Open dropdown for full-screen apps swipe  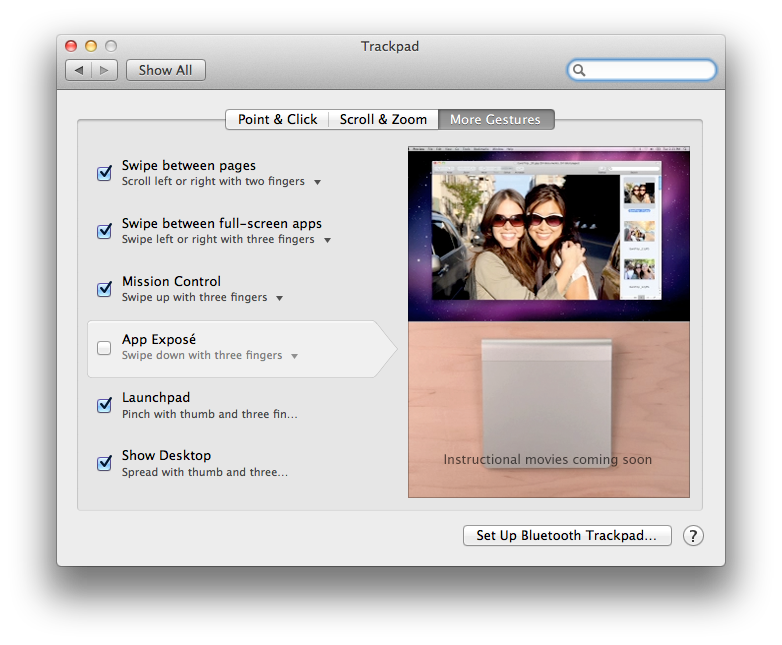[x=327, y=240]
